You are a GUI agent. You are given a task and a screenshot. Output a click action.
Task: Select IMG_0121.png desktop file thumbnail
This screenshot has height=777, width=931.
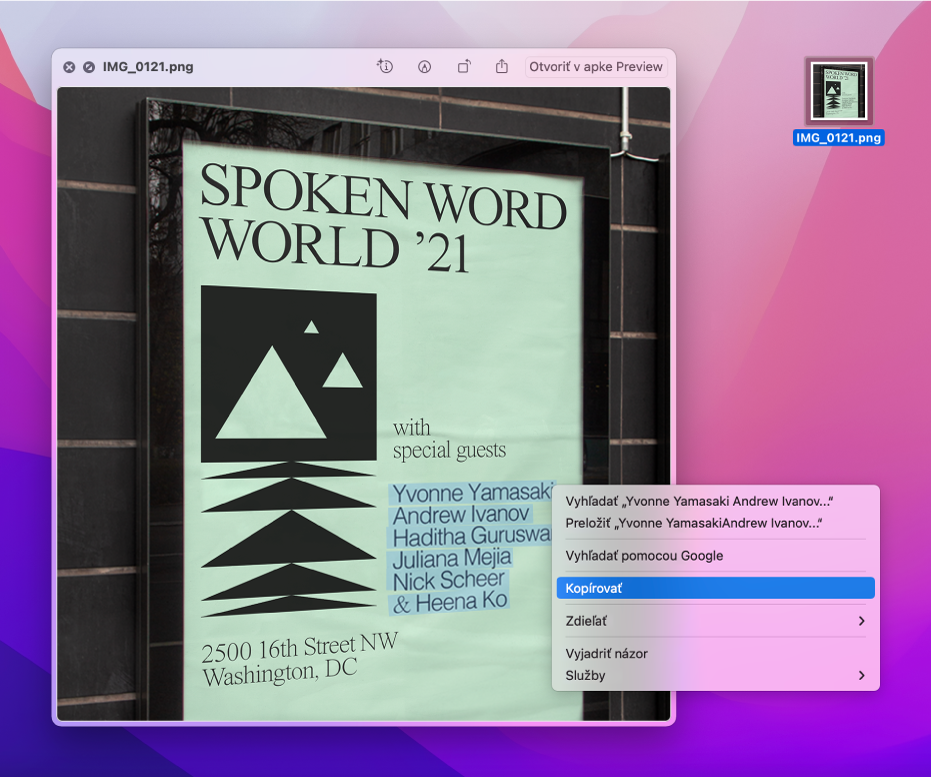pyautogui.click(x=838, y=91)
